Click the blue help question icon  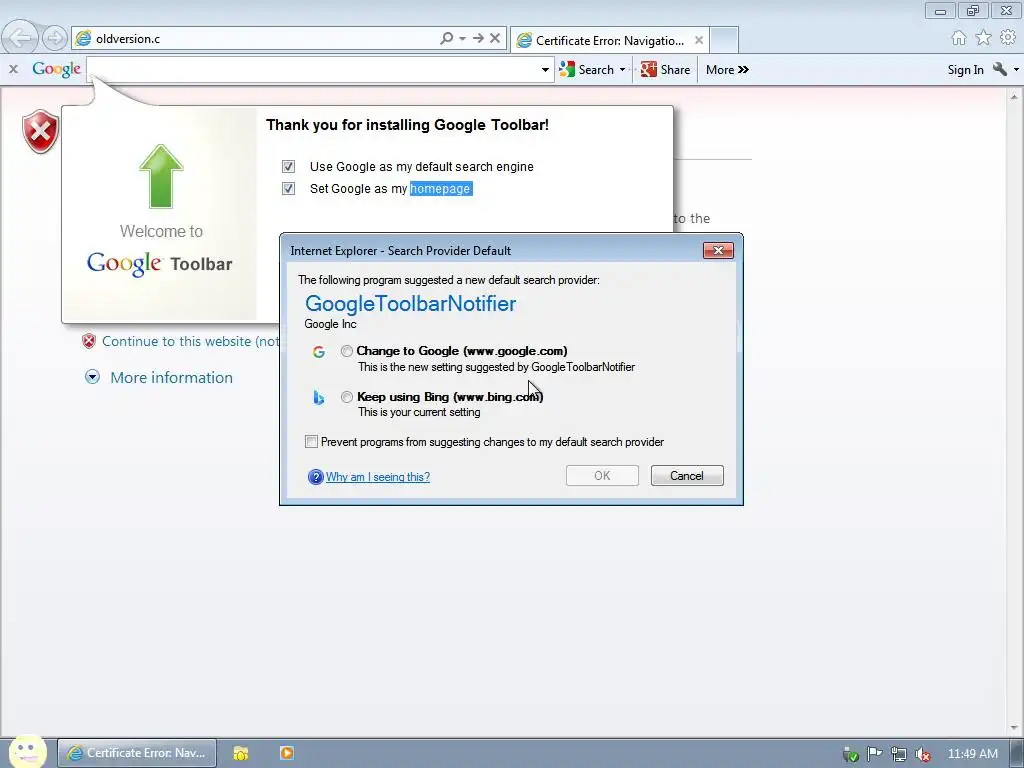coord(315,477)
